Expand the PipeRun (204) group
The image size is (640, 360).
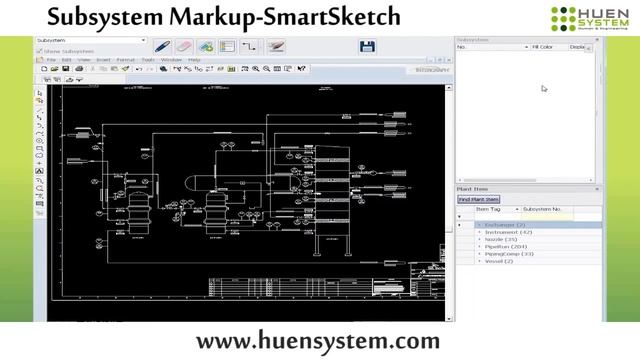click(x=480, y=247)
